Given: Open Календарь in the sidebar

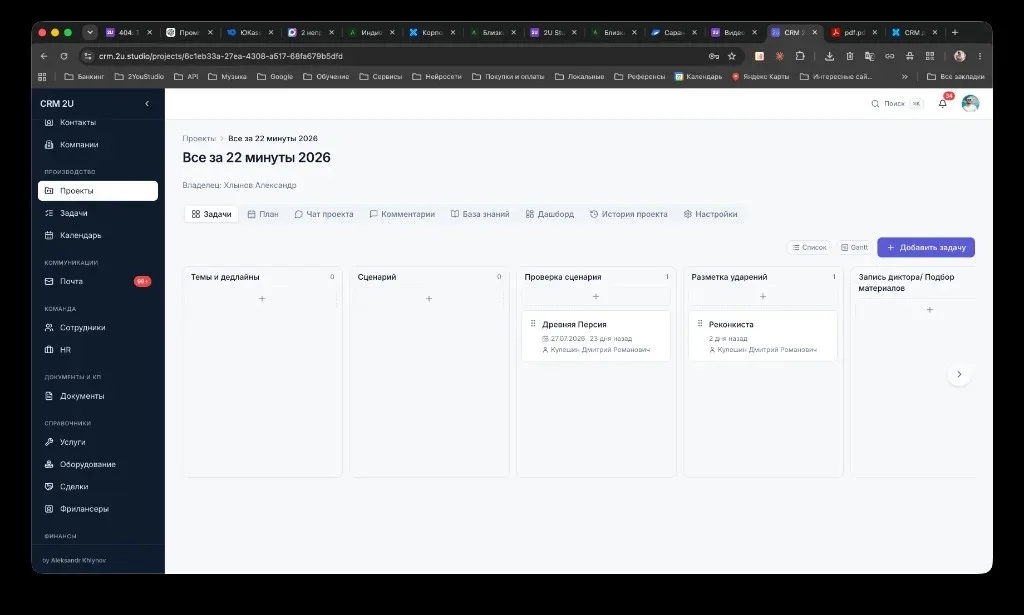Looking at the screenshot, I should coord(98,235).
